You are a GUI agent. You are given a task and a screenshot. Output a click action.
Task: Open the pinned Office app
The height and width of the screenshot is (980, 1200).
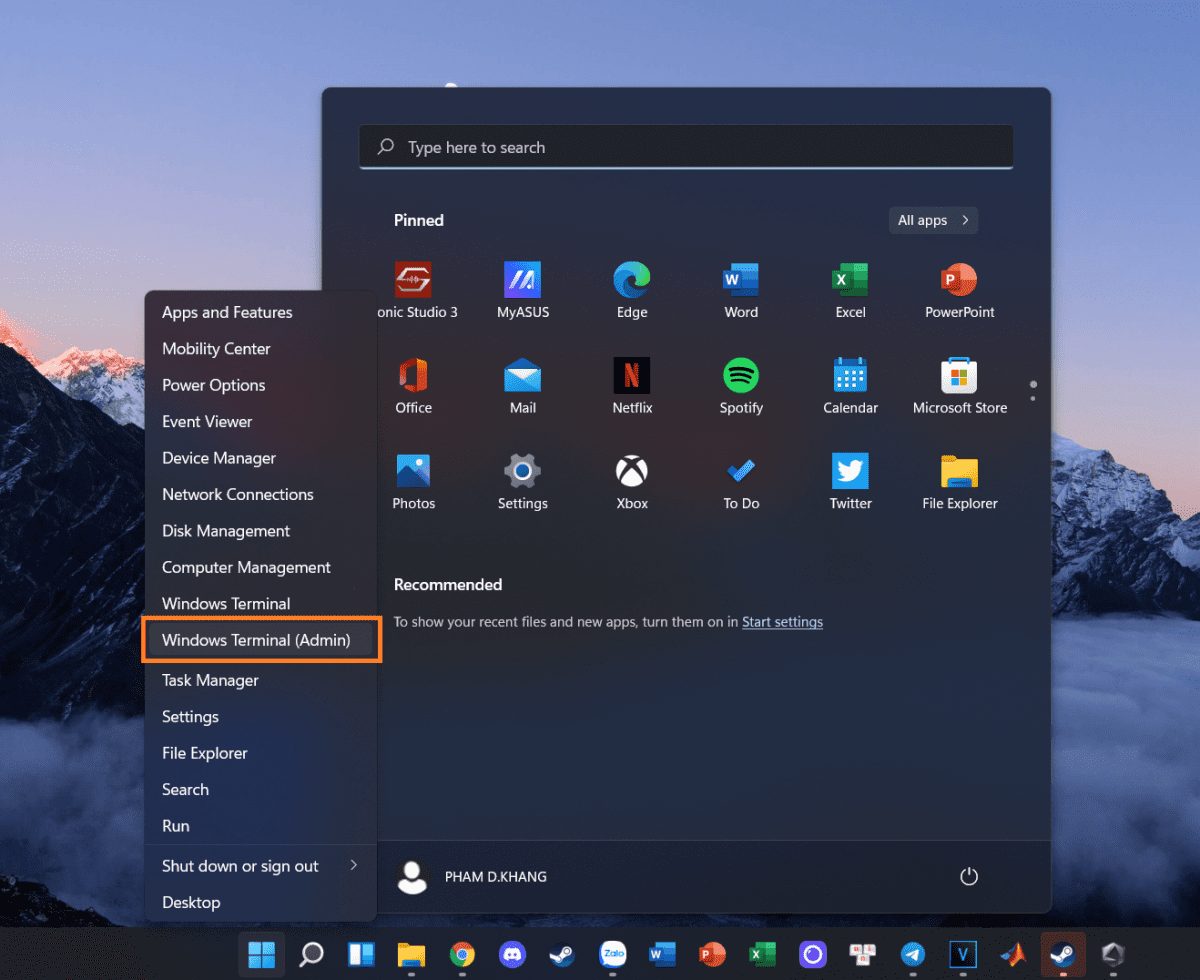414,385
